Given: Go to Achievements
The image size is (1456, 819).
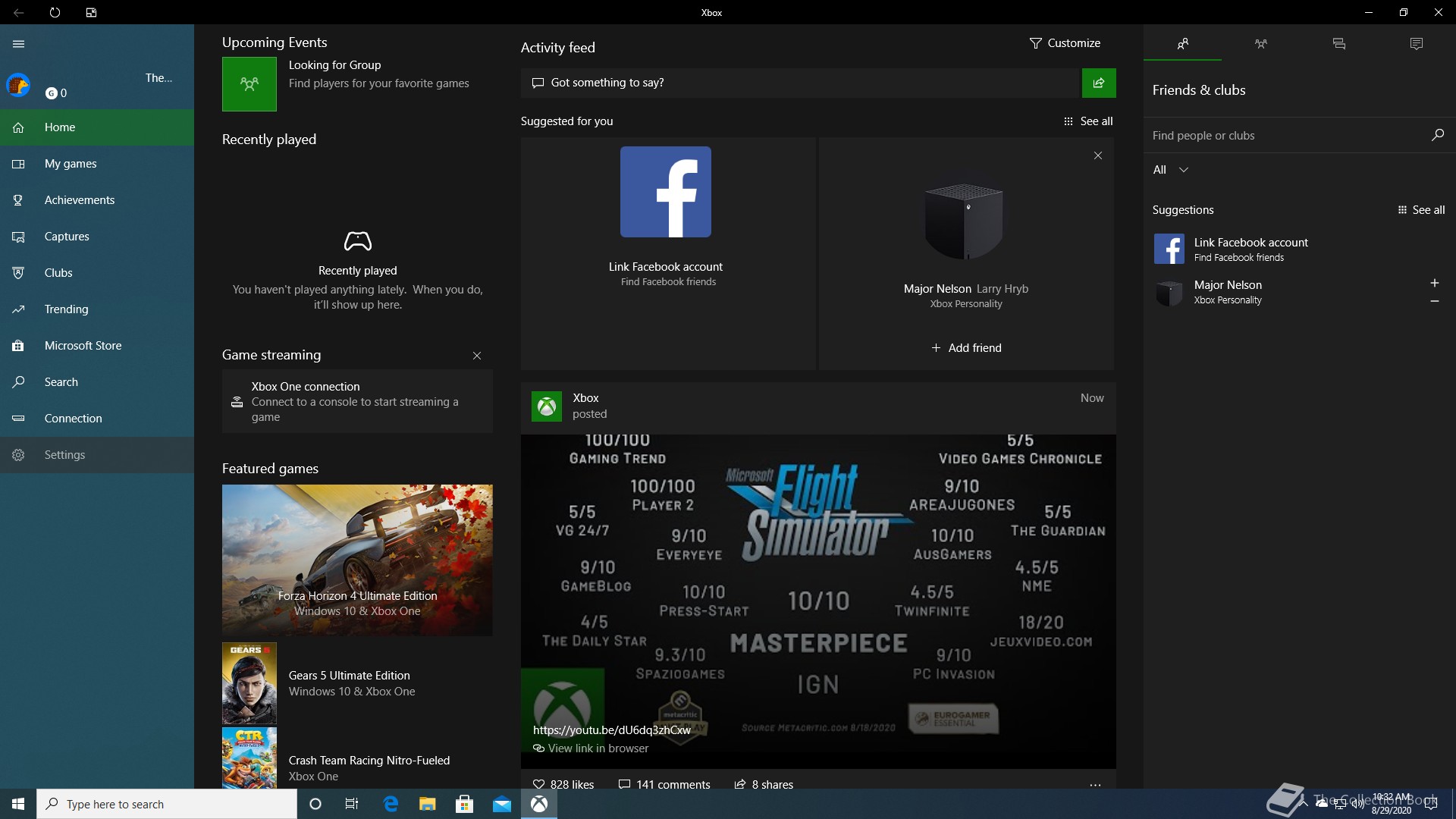Looking at the screenshot, I should [x=97, y=200].
